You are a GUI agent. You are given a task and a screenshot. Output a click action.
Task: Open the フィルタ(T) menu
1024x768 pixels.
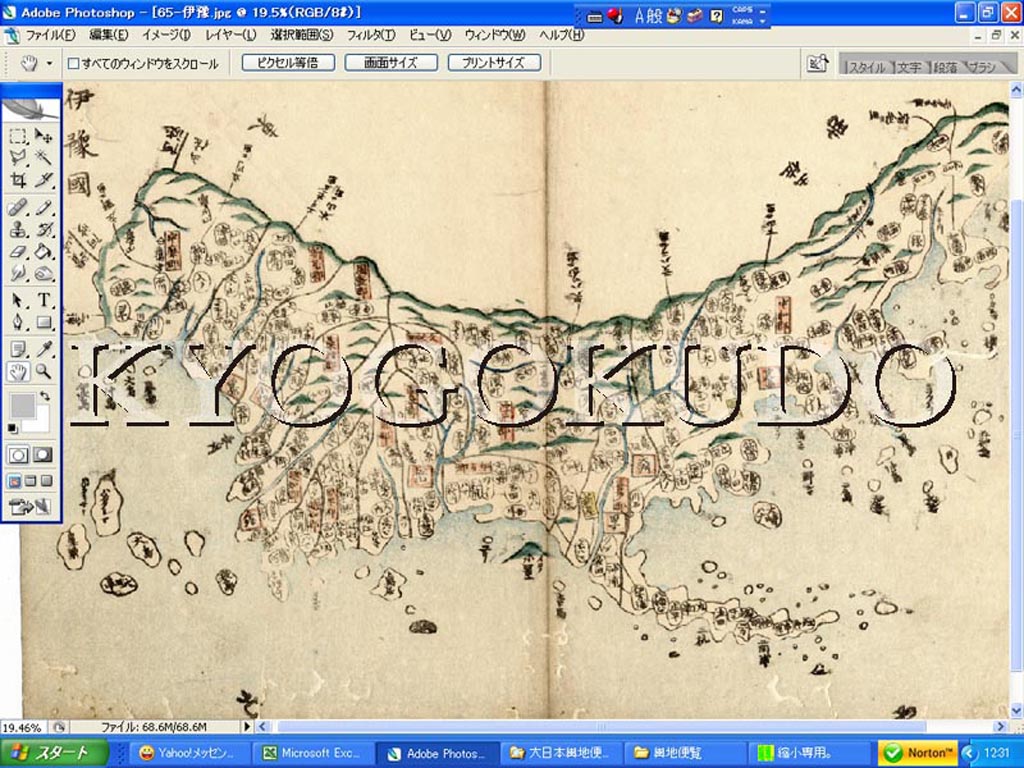(370, 35)
